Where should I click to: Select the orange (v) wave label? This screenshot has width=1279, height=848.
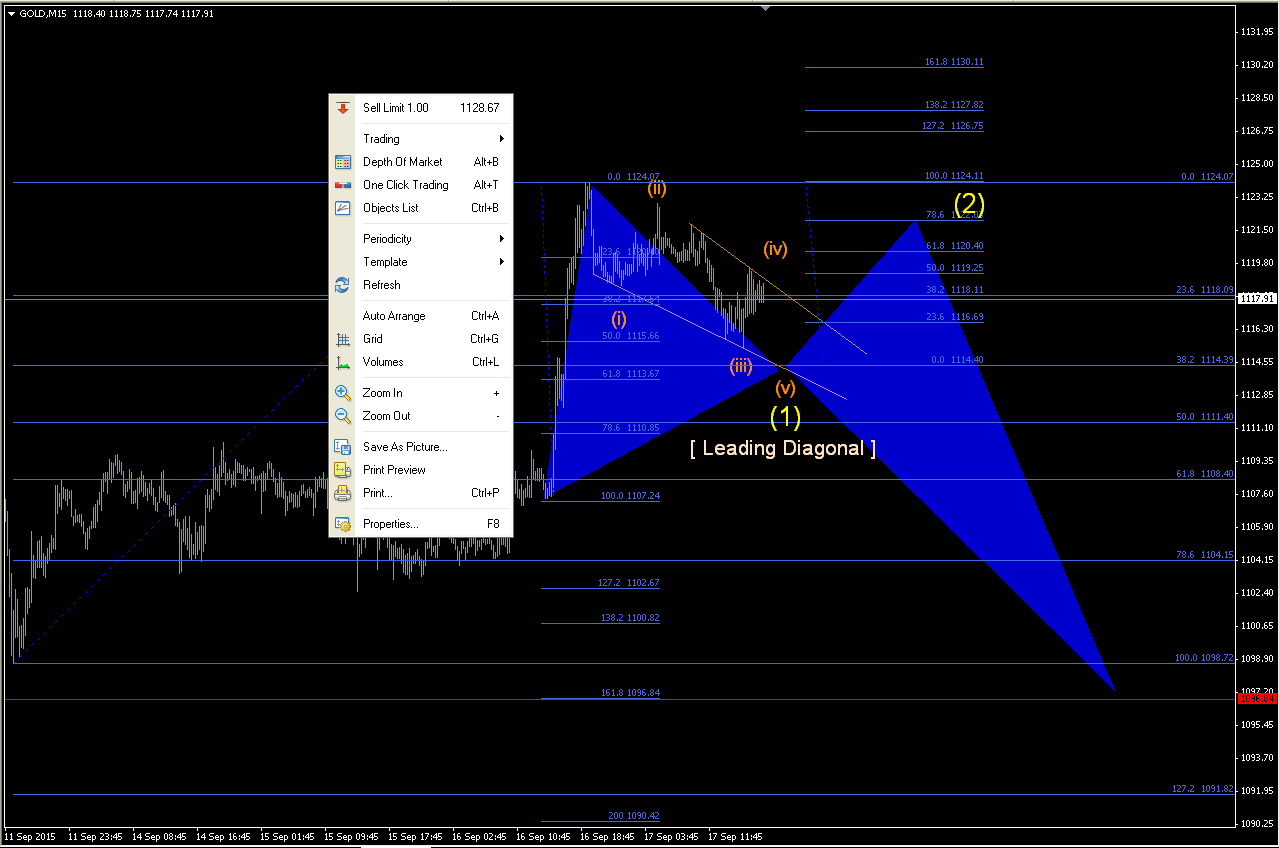(785, 387)
